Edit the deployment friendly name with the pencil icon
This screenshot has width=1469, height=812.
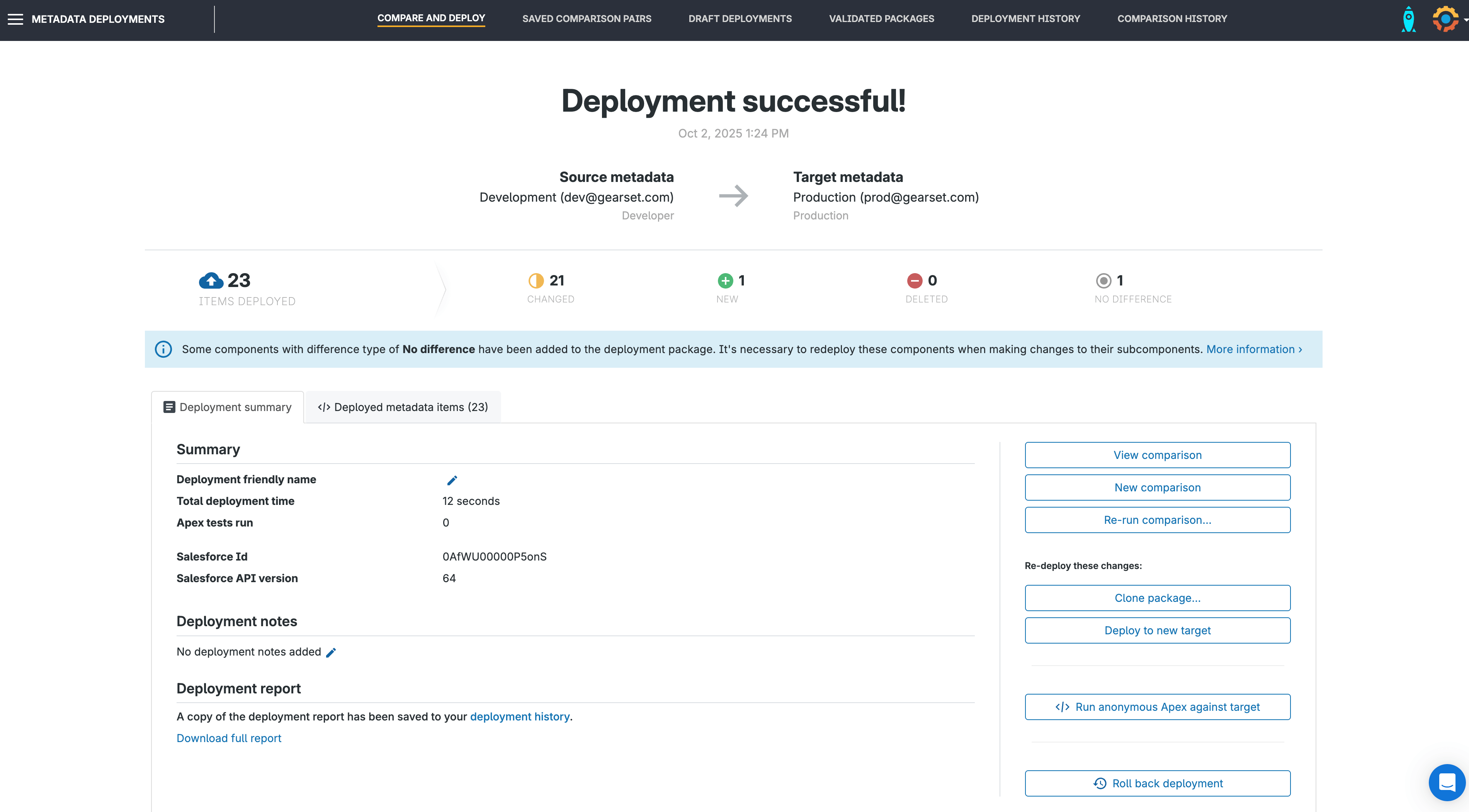tap(452, 480)
